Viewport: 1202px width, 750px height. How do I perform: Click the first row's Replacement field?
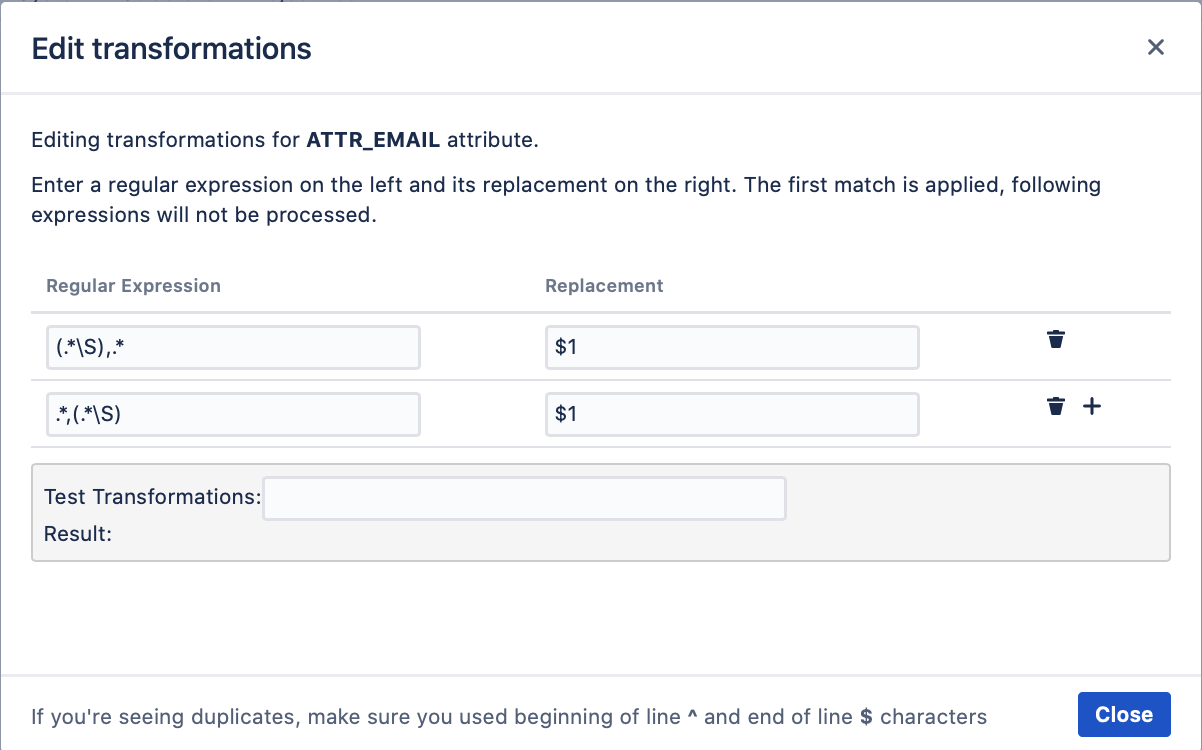(731, 348)
